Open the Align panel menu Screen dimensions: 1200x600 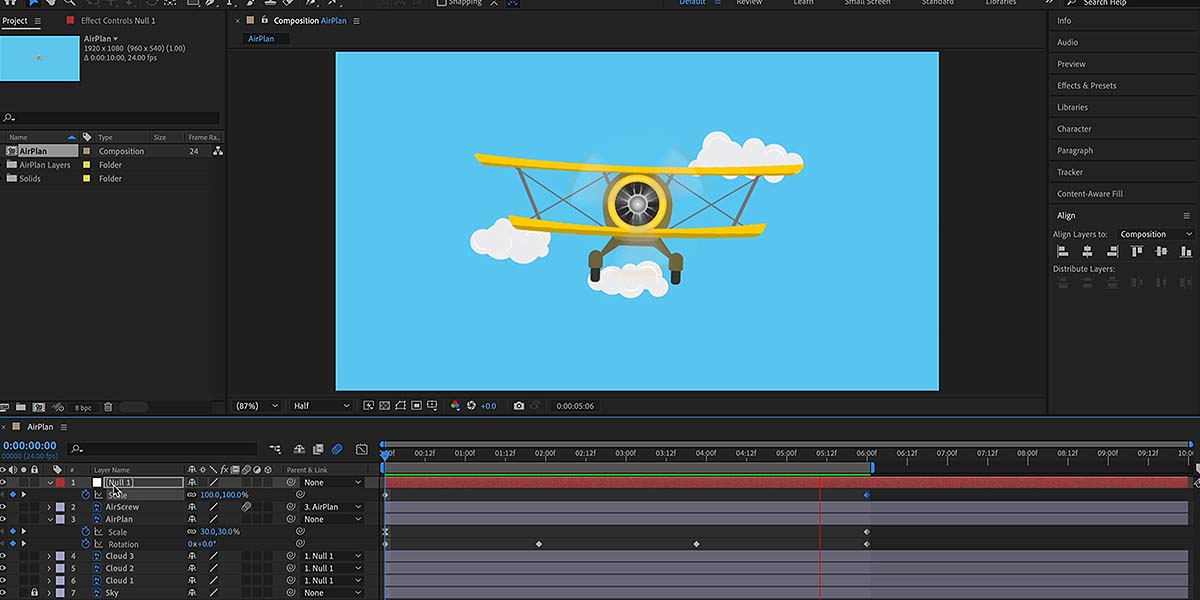[1187, 215]
